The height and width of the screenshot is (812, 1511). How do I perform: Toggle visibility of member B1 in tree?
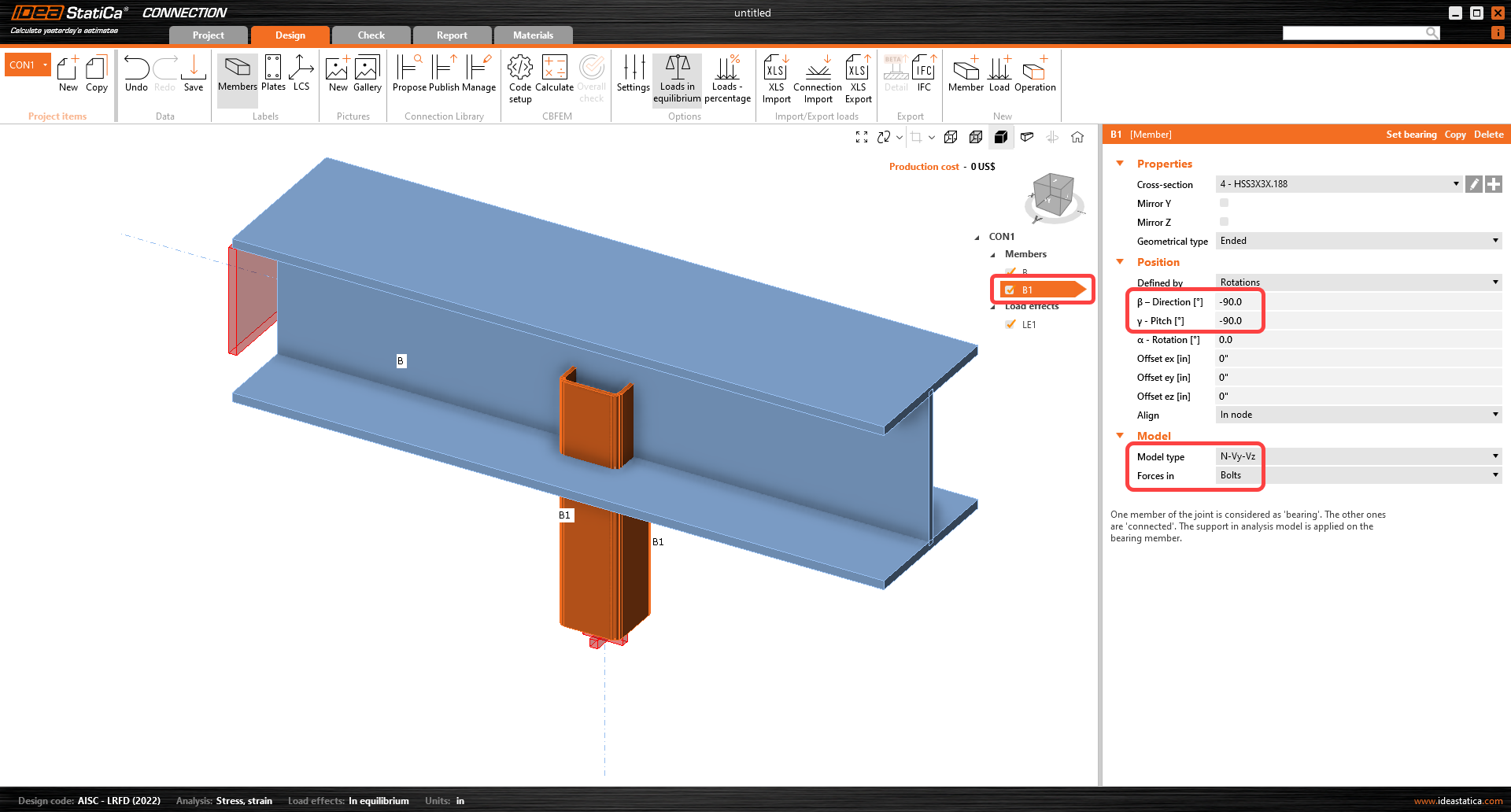(x=1010, y=289)
